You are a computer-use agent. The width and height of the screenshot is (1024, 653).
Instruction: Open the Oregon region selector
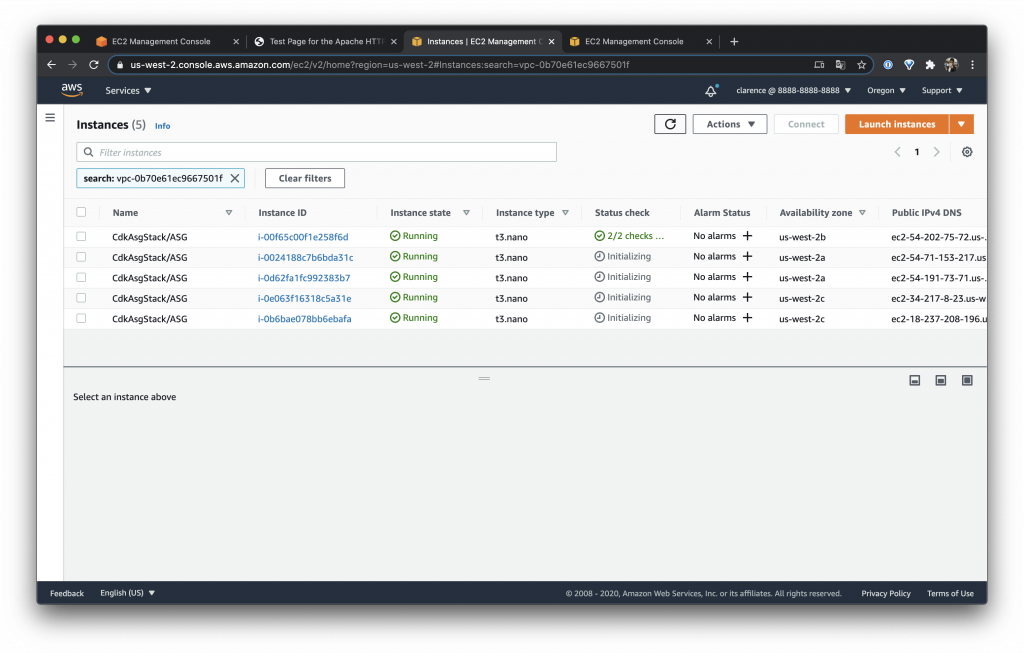886,91
